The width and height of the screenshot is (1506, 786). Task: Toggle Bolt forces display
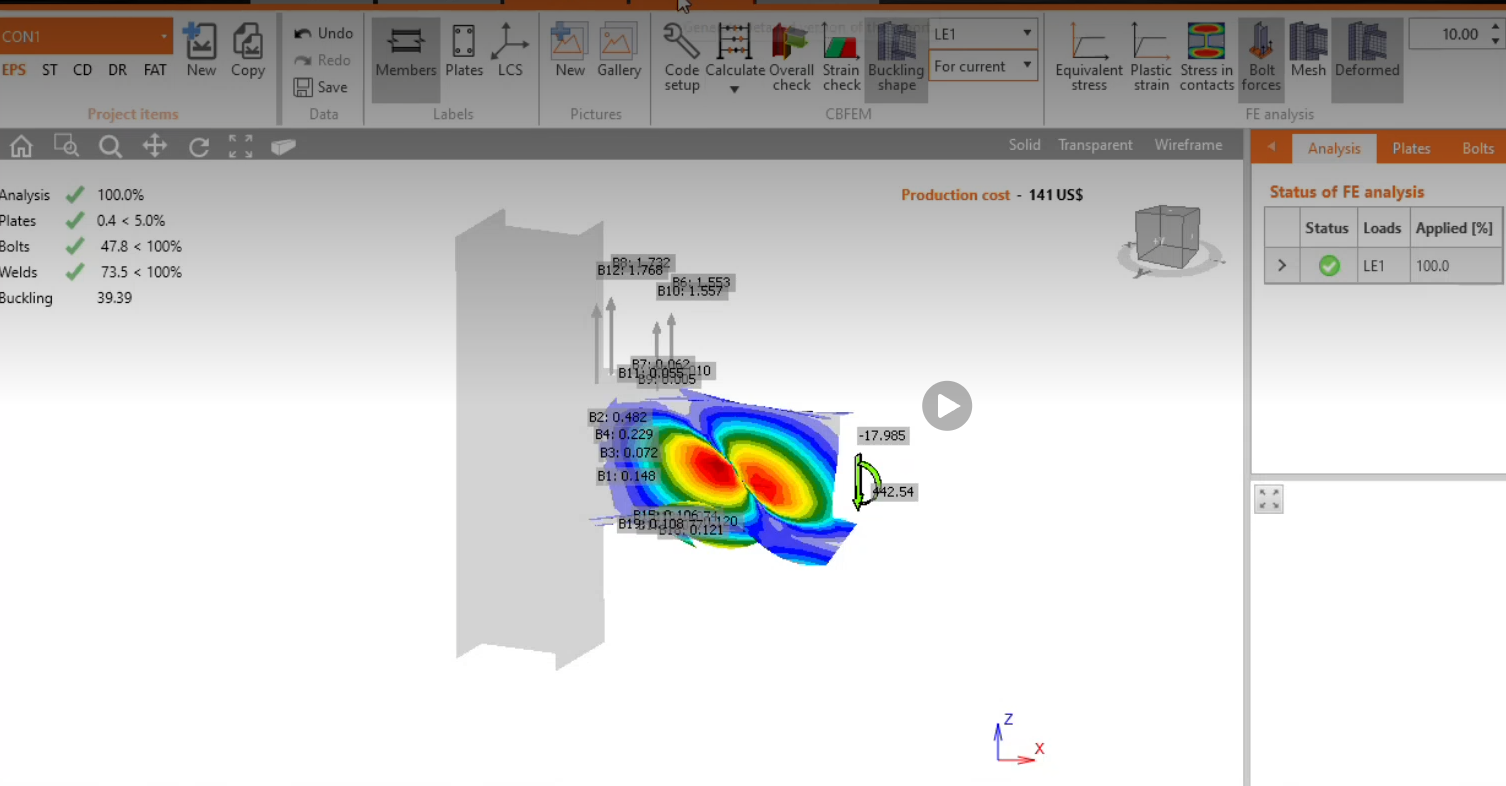[1261, 58]
